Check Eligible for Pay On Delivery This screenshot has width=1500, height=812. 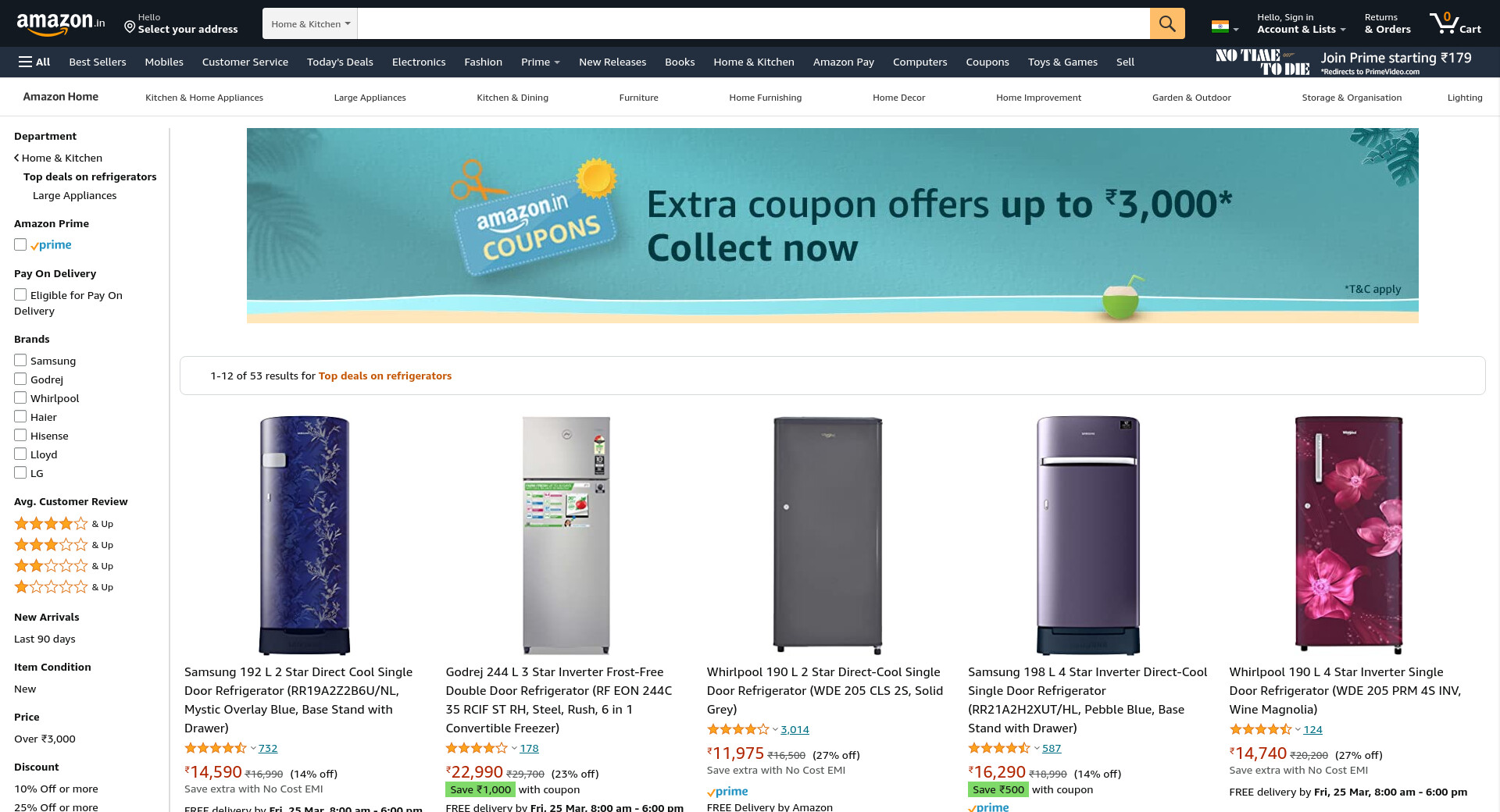(x=20, y=294)
